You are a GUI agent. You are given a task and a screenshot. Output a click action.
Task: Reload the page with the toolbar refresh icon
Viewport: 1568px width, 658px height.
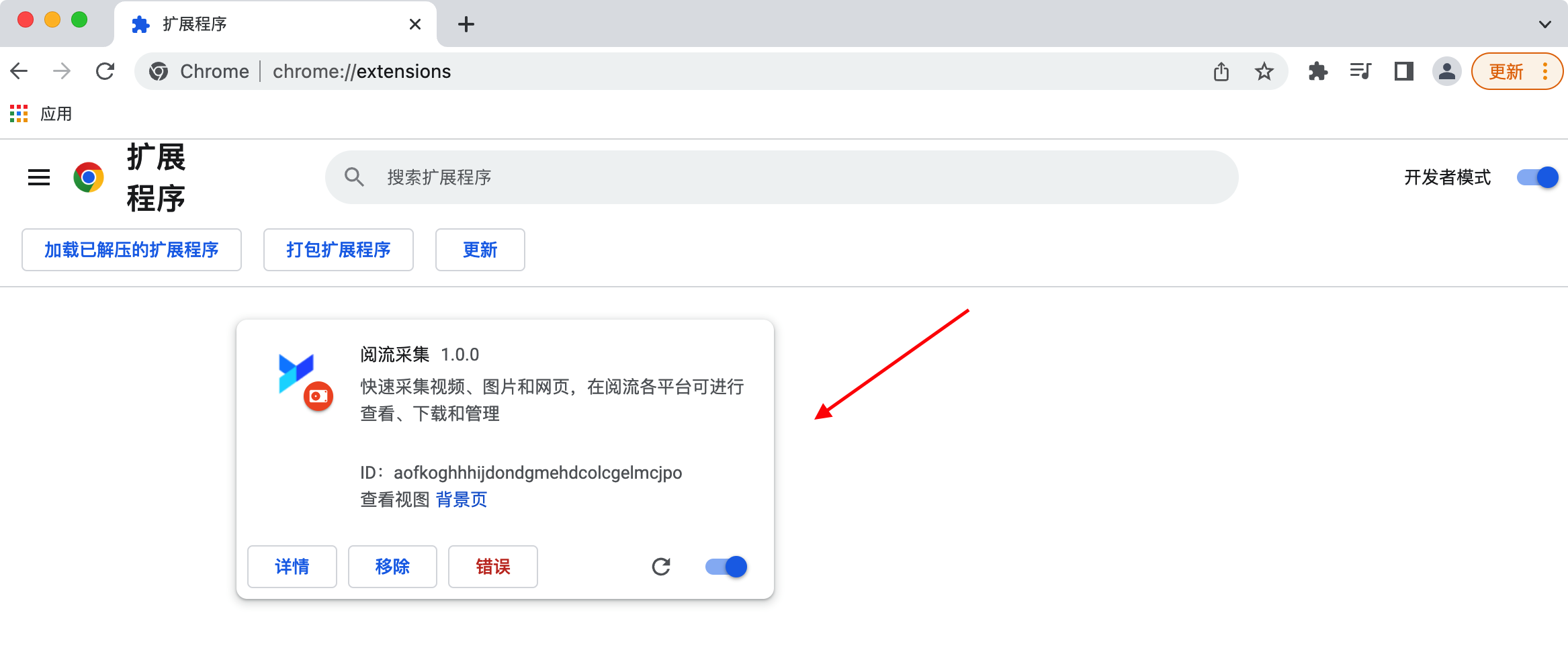tap(105, 71)
